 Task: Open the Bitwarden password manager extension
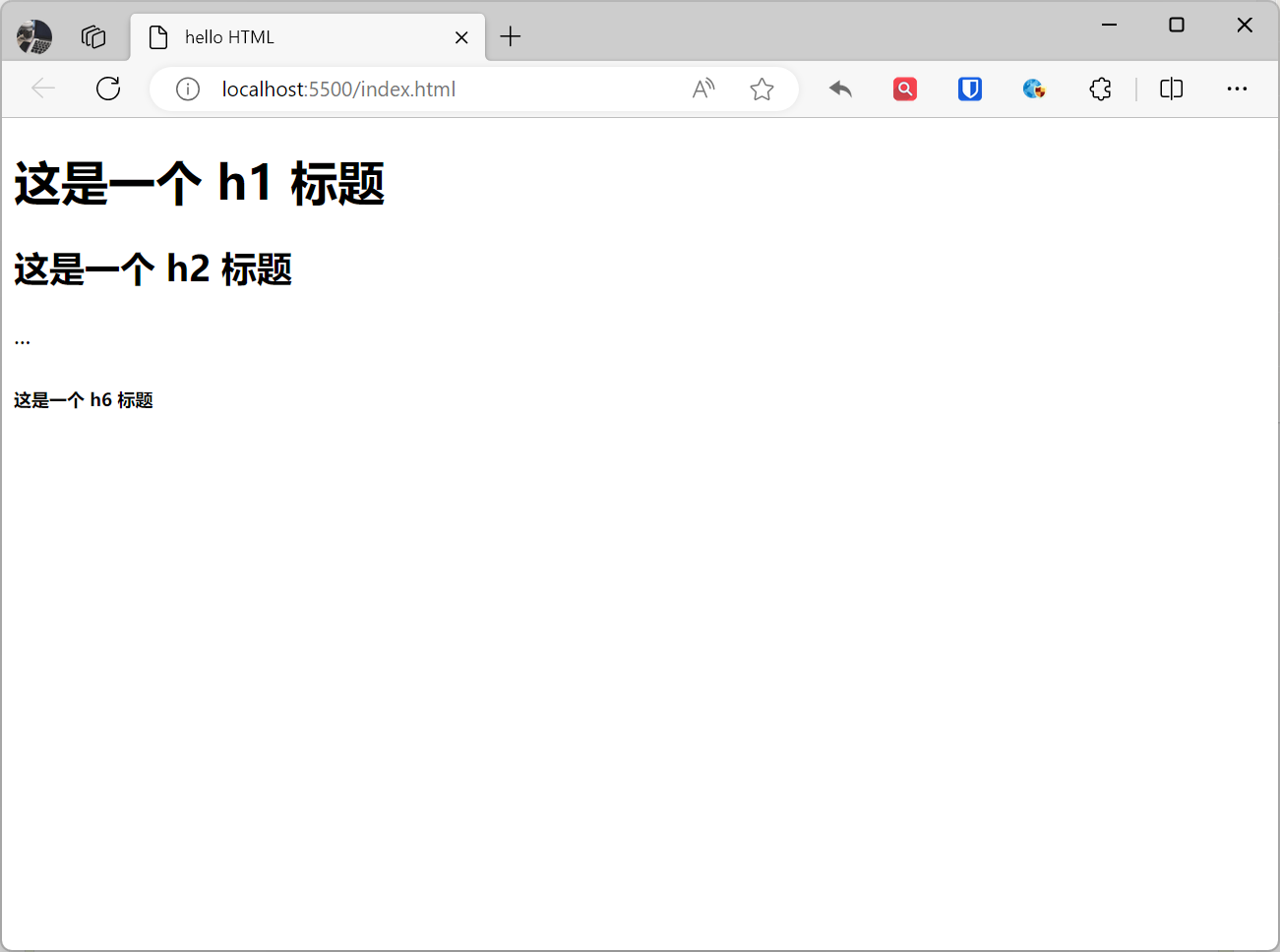pyautogui.click(x=969, y=89)
